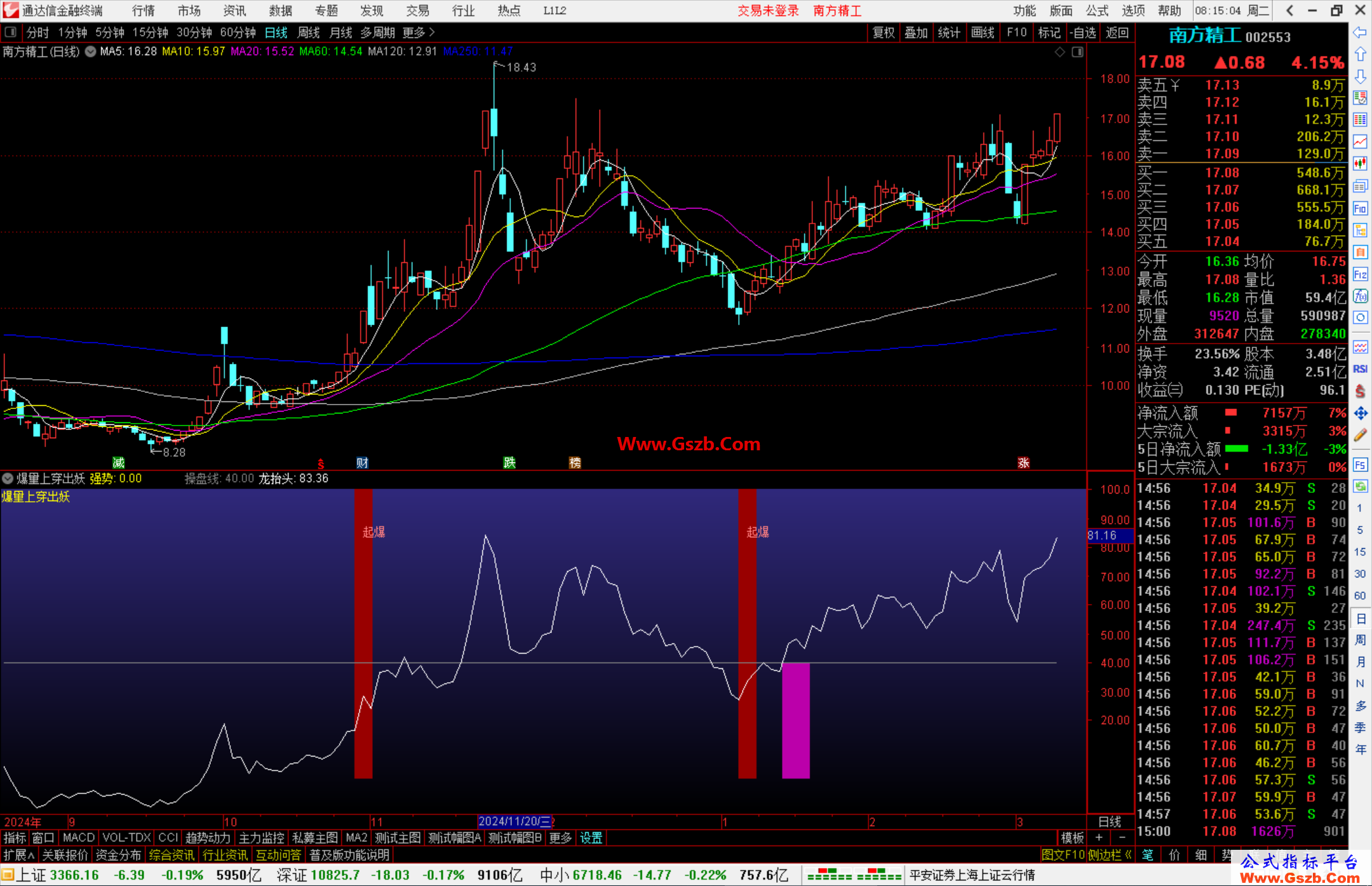Click the blue four-way move arrows icon
1372x886 pixels.
(x=1360, y=413)
